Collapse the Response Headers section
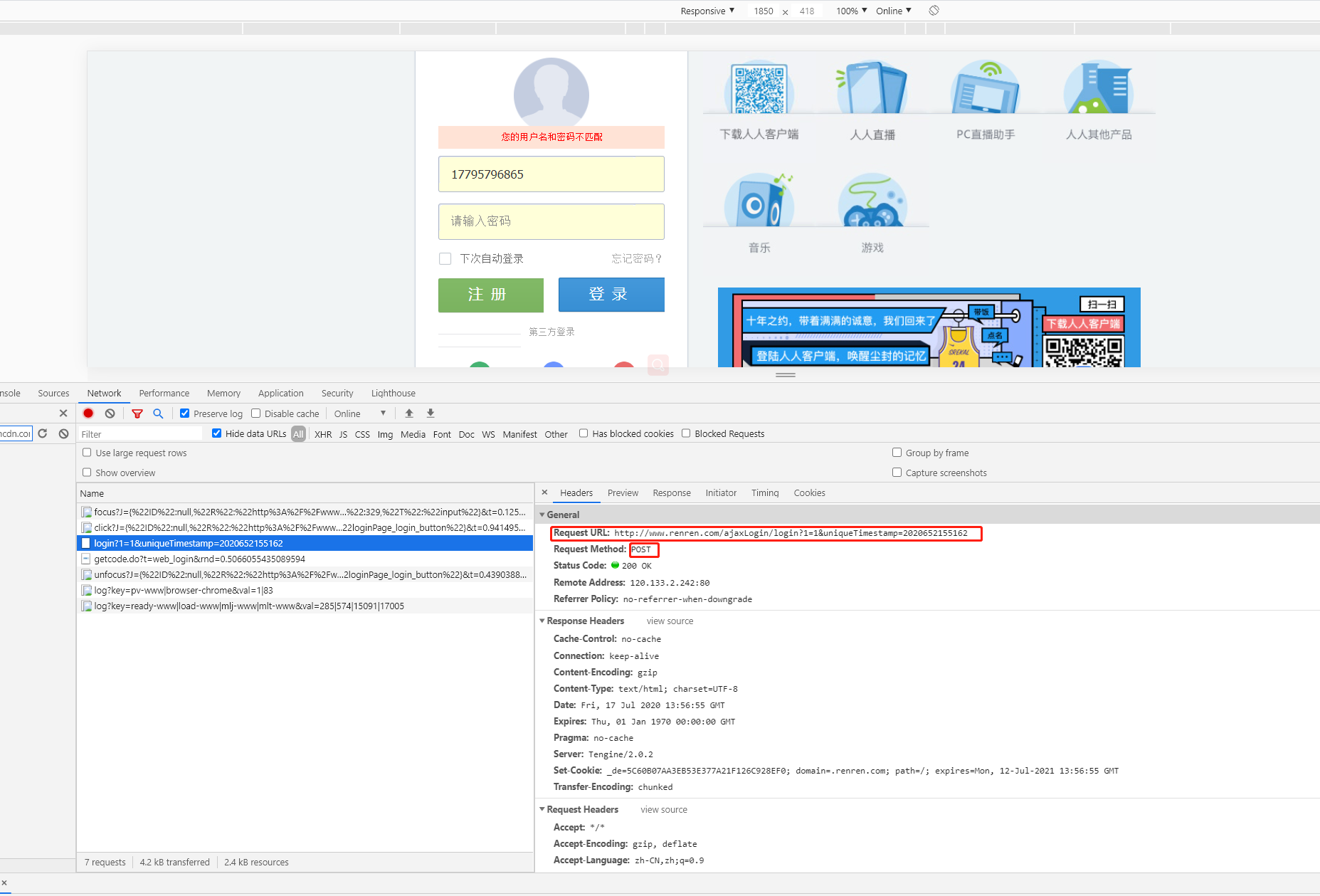The image size is (1320, 896). click(542, 621)
